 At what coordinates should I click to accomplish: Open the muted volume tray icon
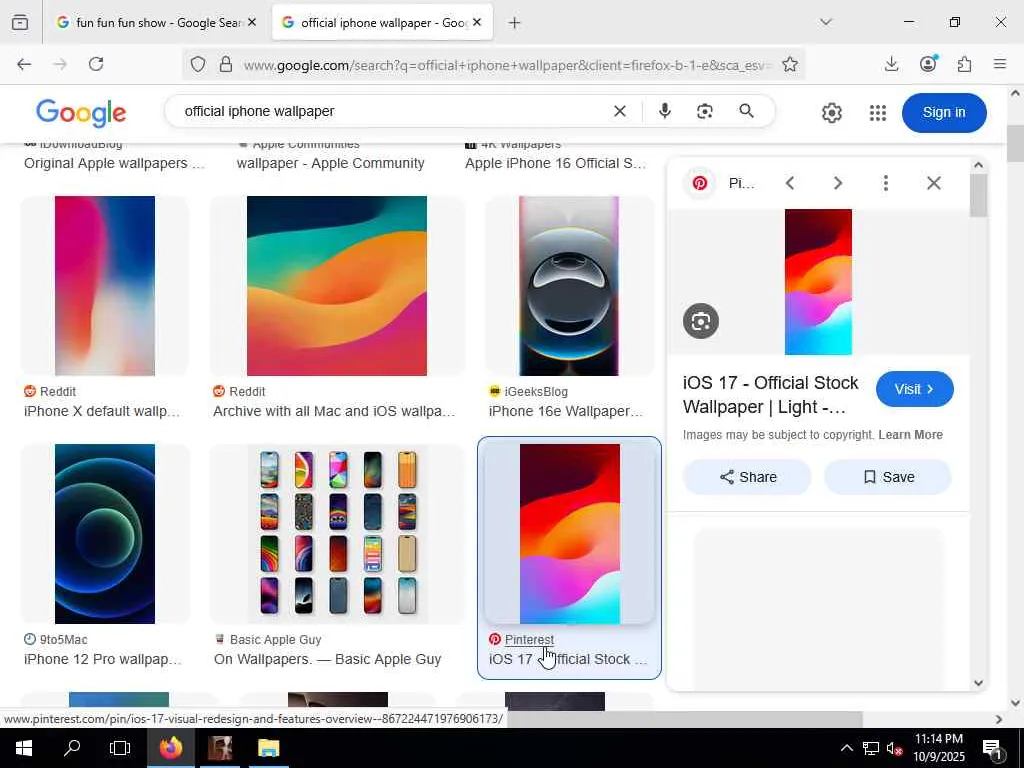click(x=894, y=748)
